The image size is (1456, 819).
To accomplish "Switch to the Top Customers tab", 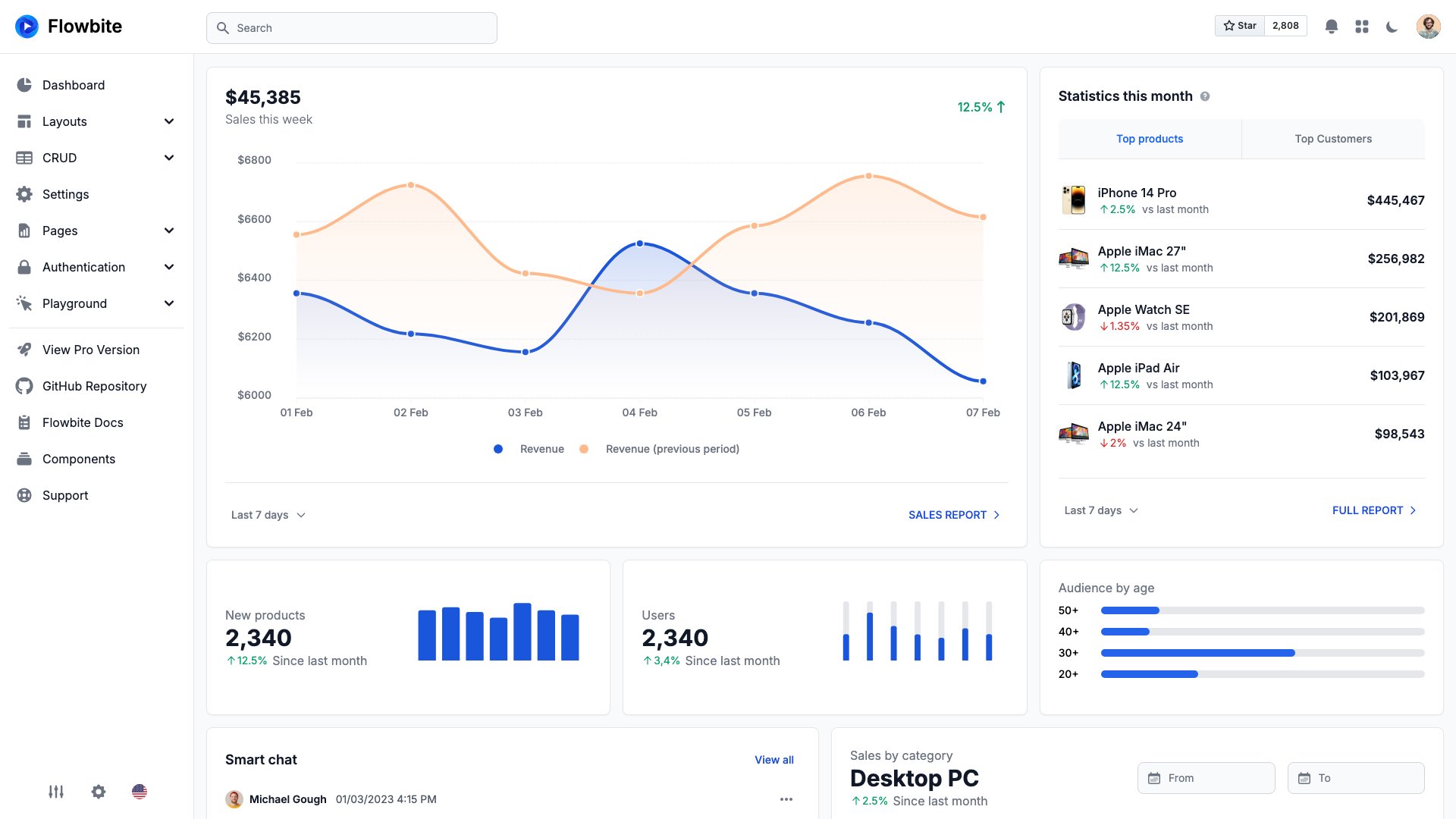I will click(1333, 139).
